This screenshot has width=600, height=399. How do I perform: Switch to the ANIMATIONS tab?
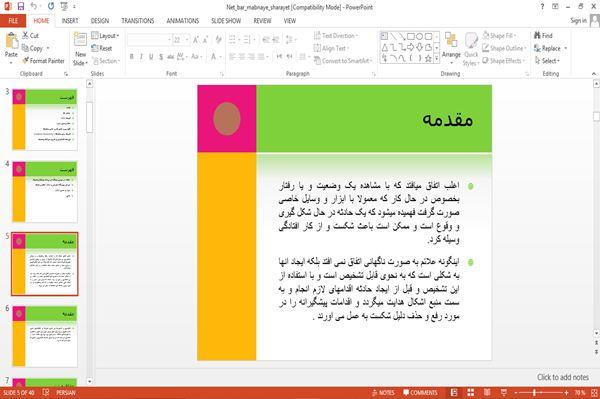(x=183, y=21)
